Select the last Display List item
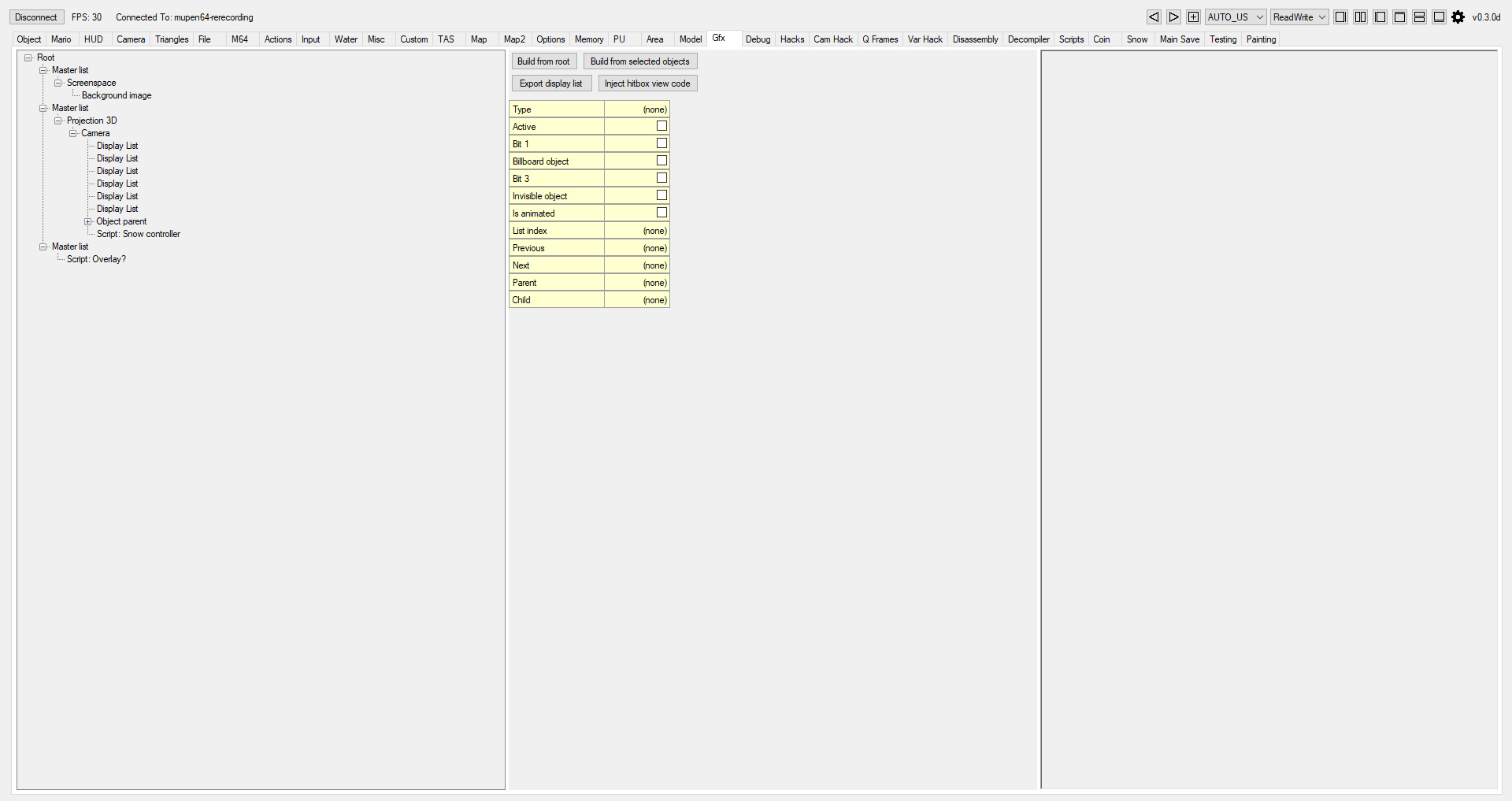The image size is (1512, 801). 117,209
